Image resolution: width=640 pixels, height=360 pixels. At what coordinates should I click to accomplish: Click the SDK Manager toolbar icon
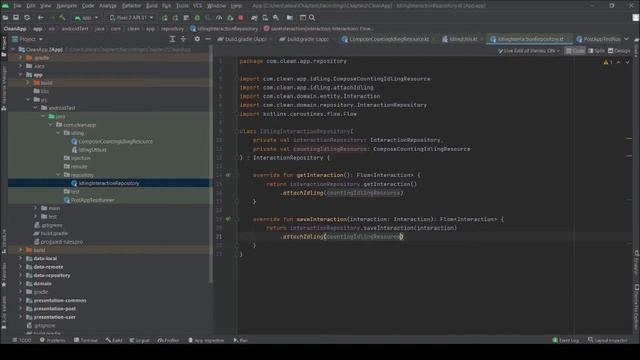(x=276, y=18)
